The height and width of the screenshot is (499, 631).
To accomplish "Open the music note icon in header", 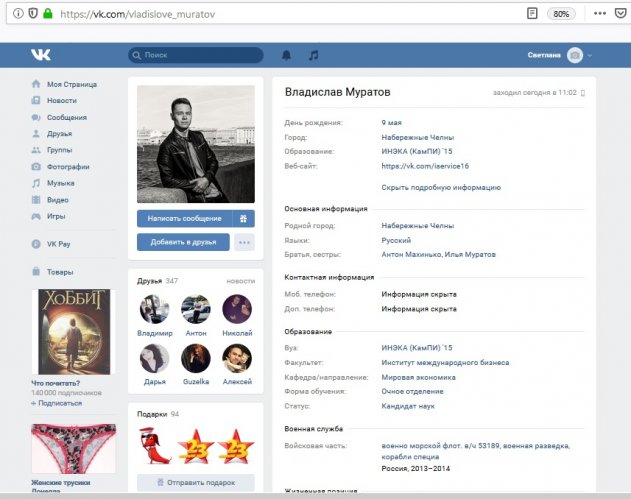I will [313, 55].
